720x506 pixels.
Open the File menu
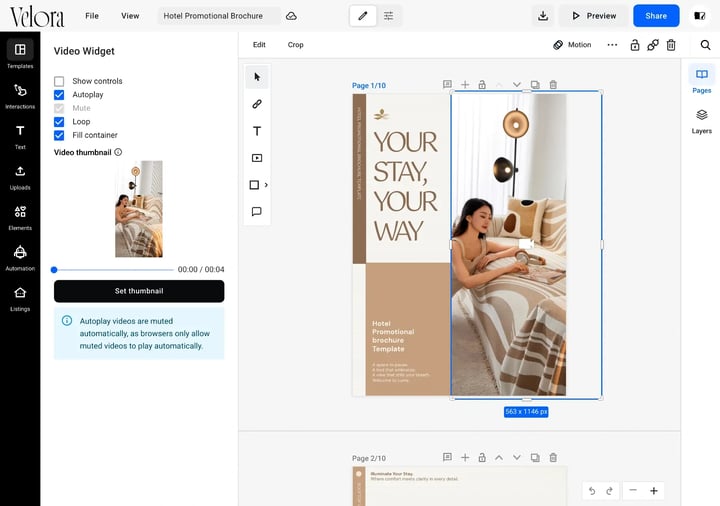coord(92,16)
